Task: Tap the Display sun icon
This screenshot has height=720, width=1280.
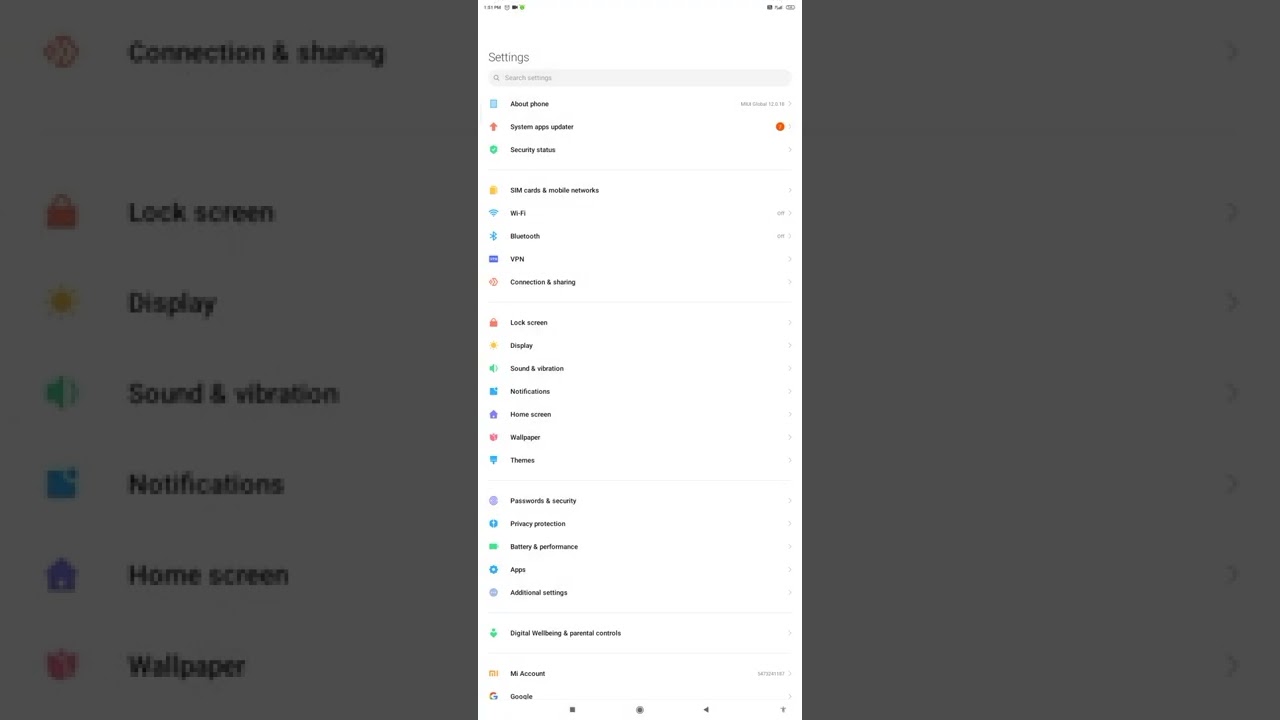Action: tap(493, 346)
